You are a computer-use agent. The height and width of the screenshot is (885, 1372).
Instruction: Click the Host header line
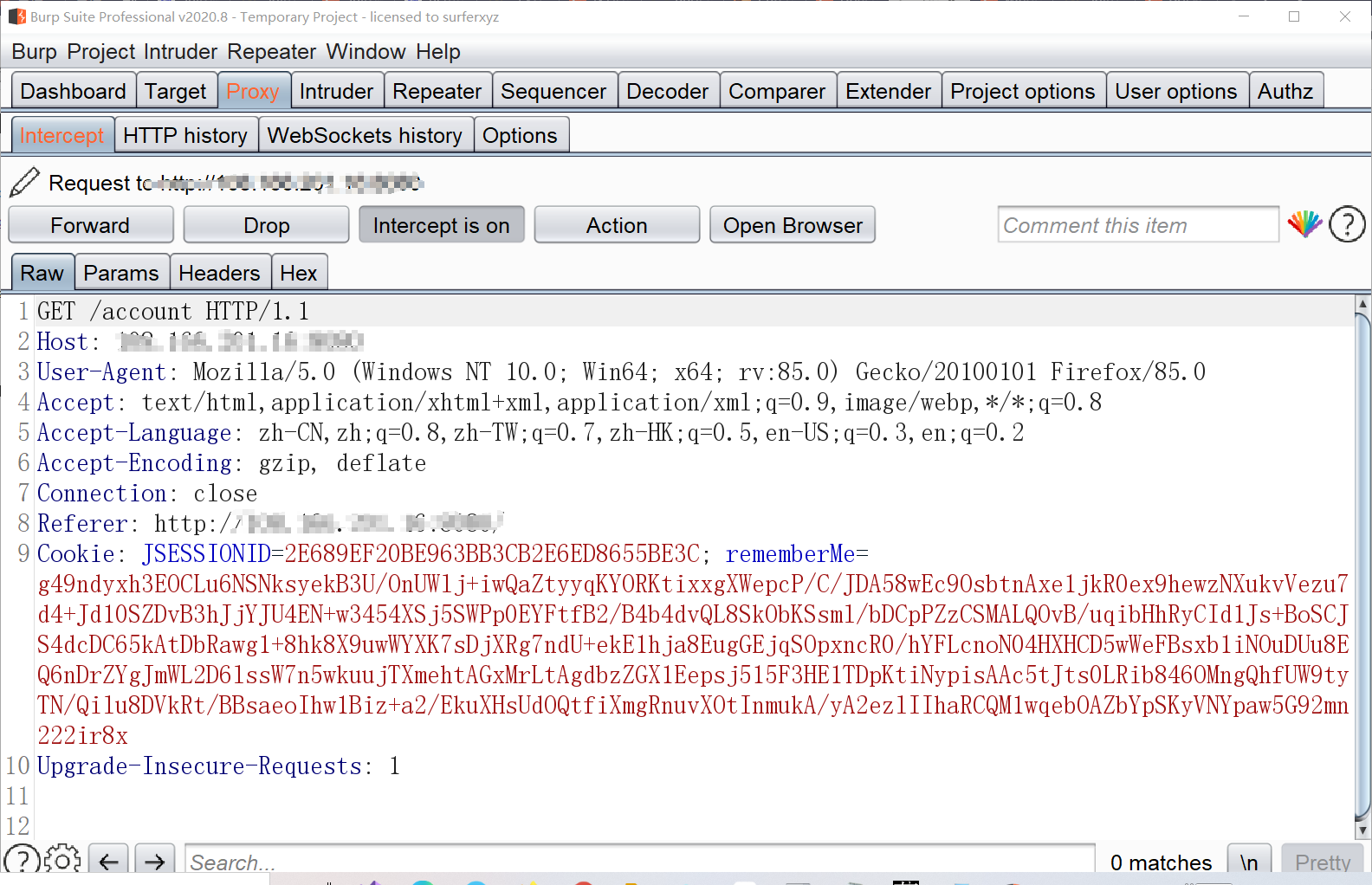(200, 341)
